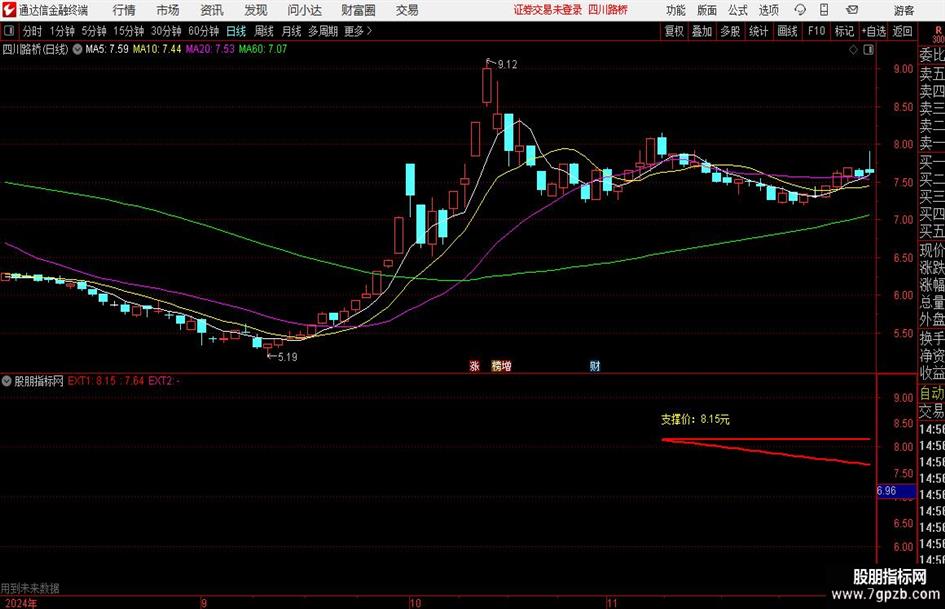Screen dimensions: 945x609
Task: Click the 叠加 overlay button
Action: pos(702,31)
